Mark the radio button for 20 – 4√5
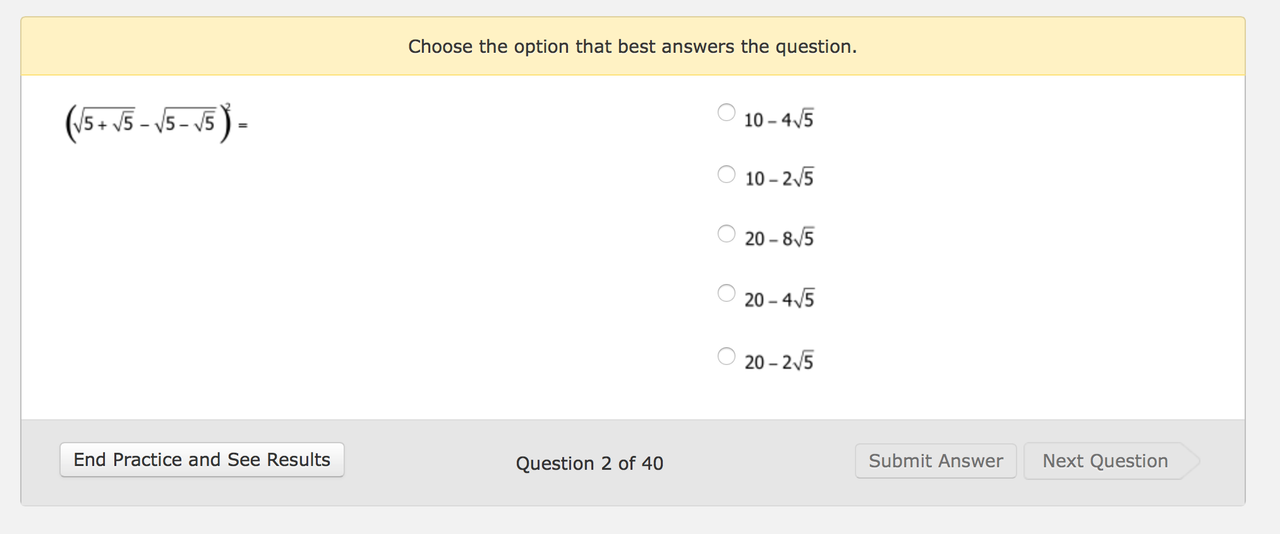Image resolution: width=1280 pixels, height=534 pixels. 727,294
